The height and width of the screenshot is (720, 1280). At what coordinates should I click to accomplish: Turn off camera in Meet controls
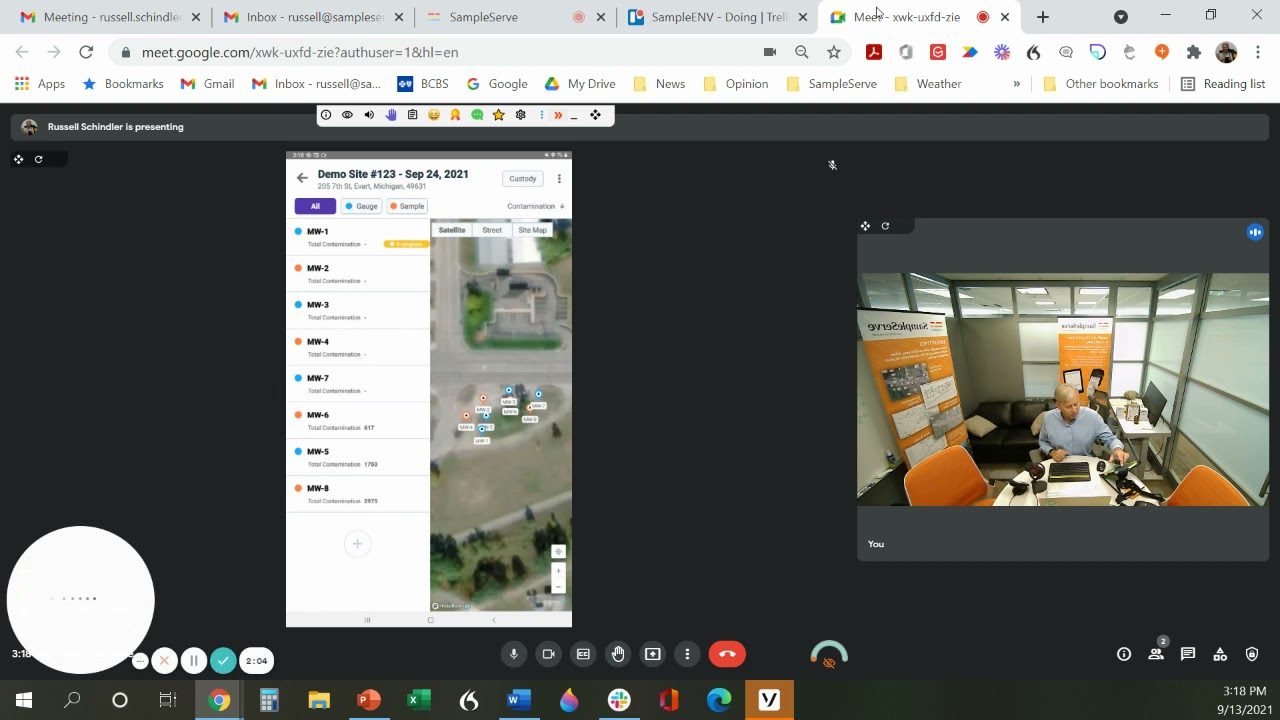point(548,654)
